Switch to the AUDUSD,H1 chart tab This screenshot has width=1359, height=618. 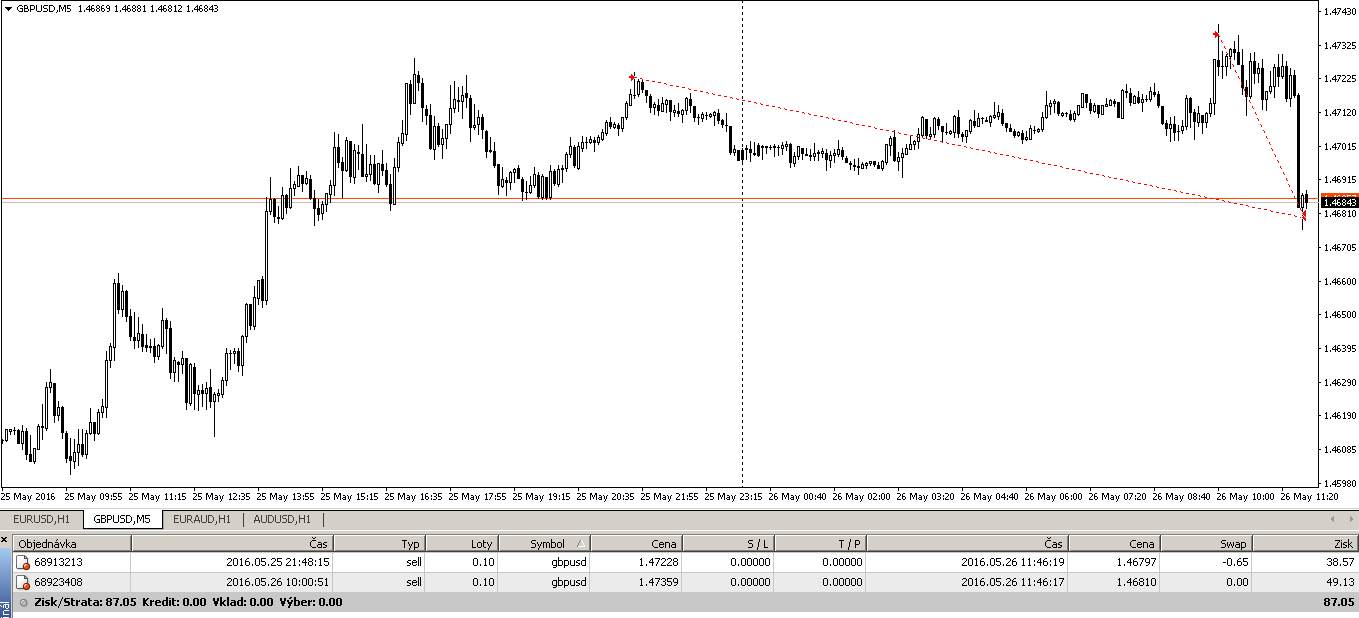coord(282,519)
